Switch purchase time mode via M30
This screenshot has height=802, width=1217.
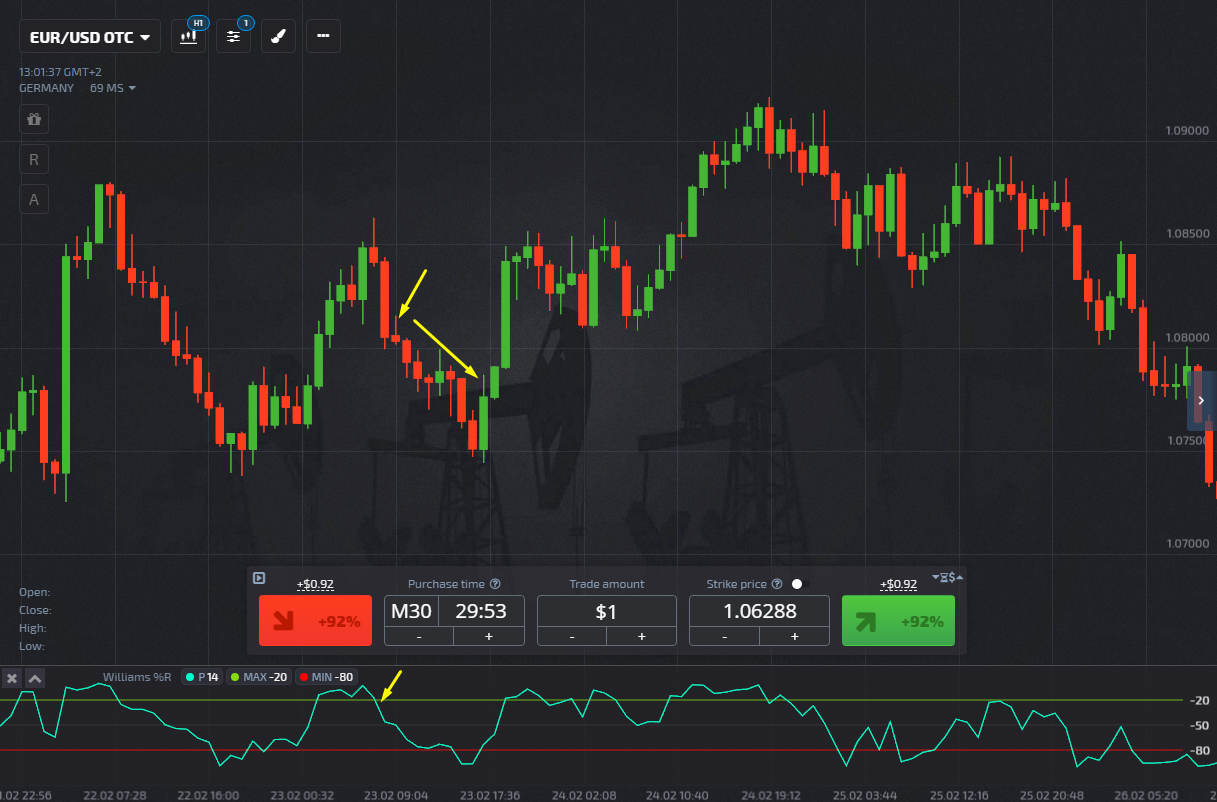pyautogui.click(x=411, y=611)
